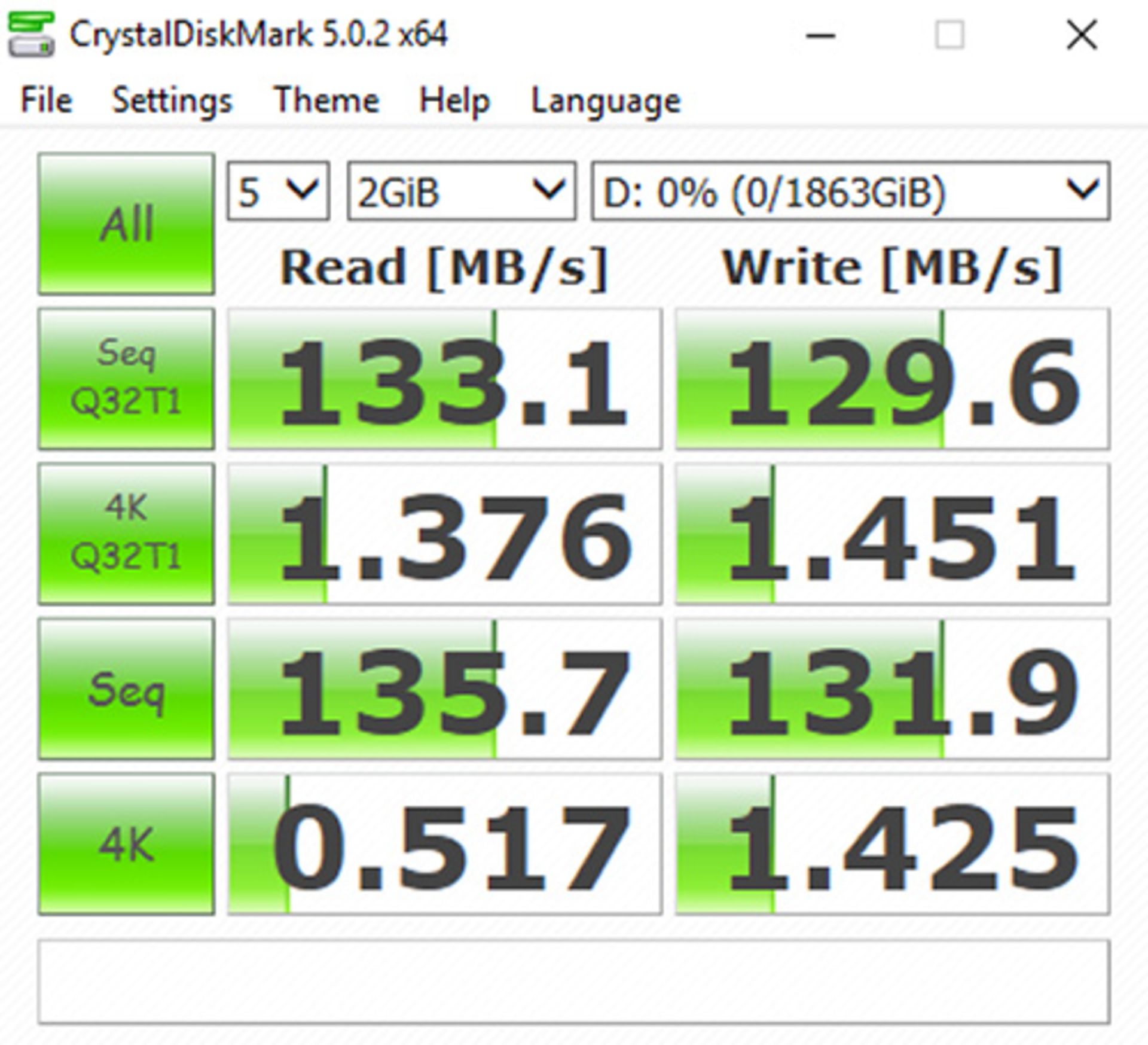Open the Theme menu

326,100
